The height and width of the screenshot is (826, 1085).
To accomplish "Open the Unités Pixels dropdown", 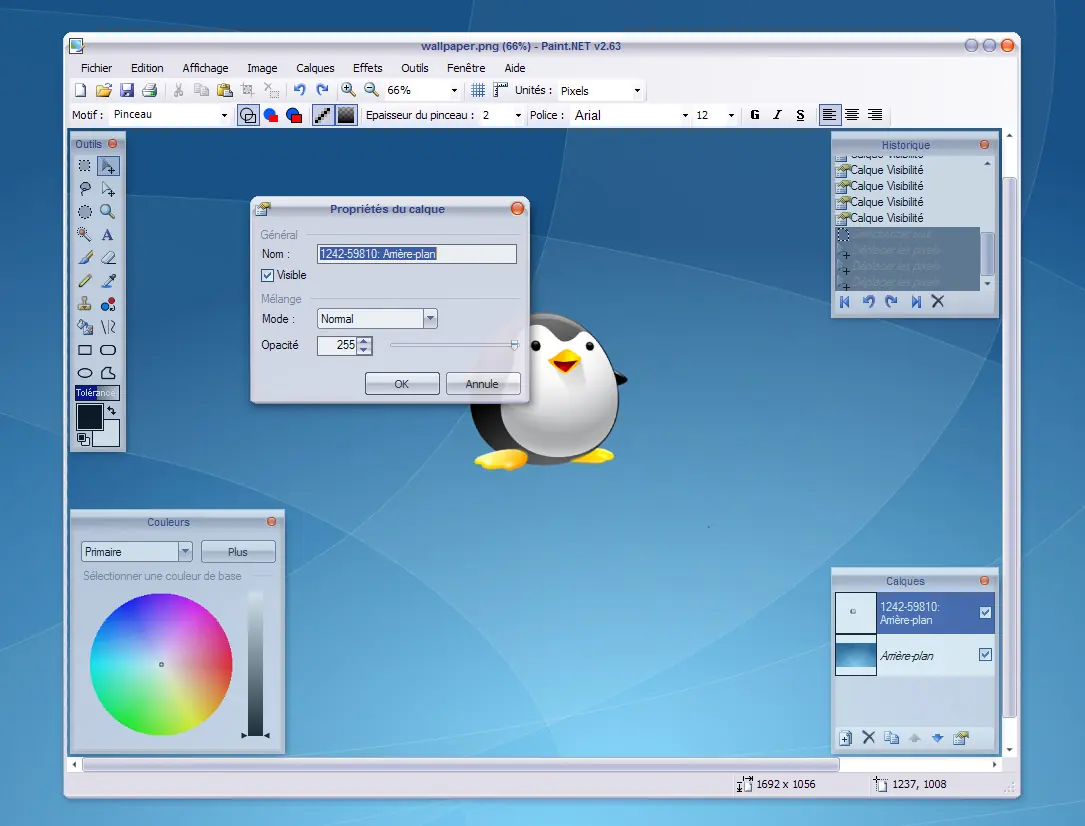I will [637, 91].
